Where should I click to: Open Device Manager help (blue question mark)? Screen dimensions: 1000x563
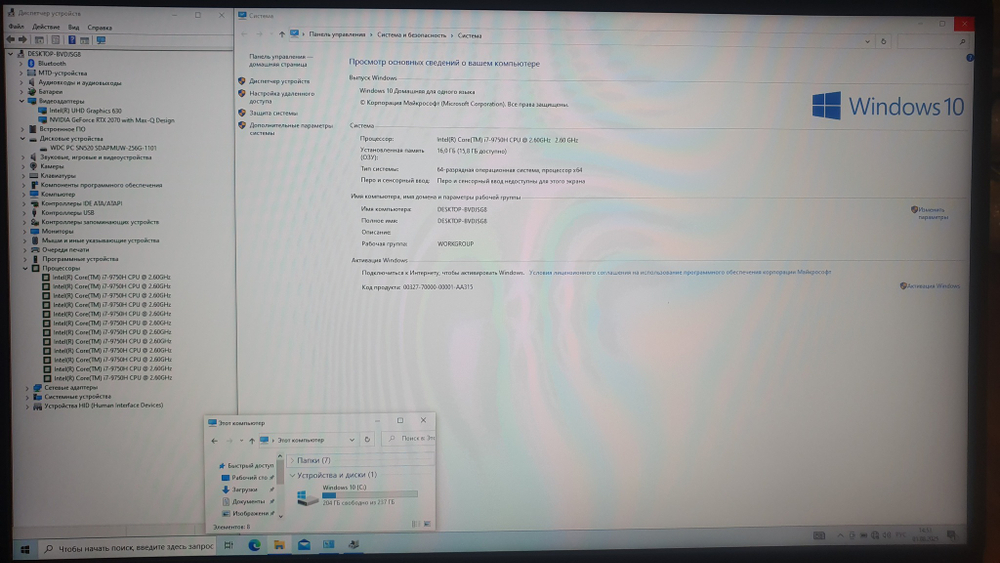(x=71, y=40)
